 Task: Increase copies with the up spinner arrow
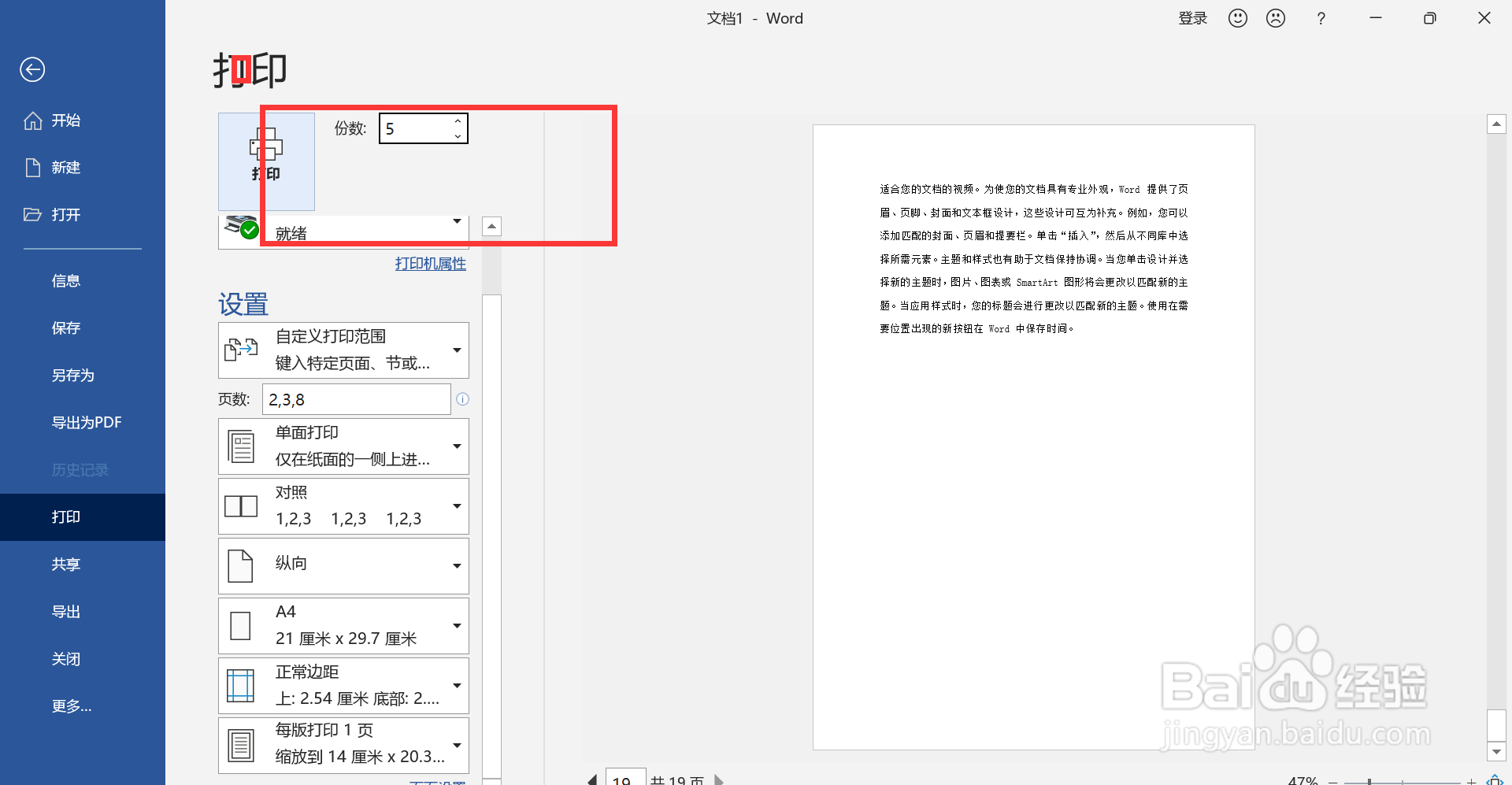pyautogui.click(x=458, y=121)
